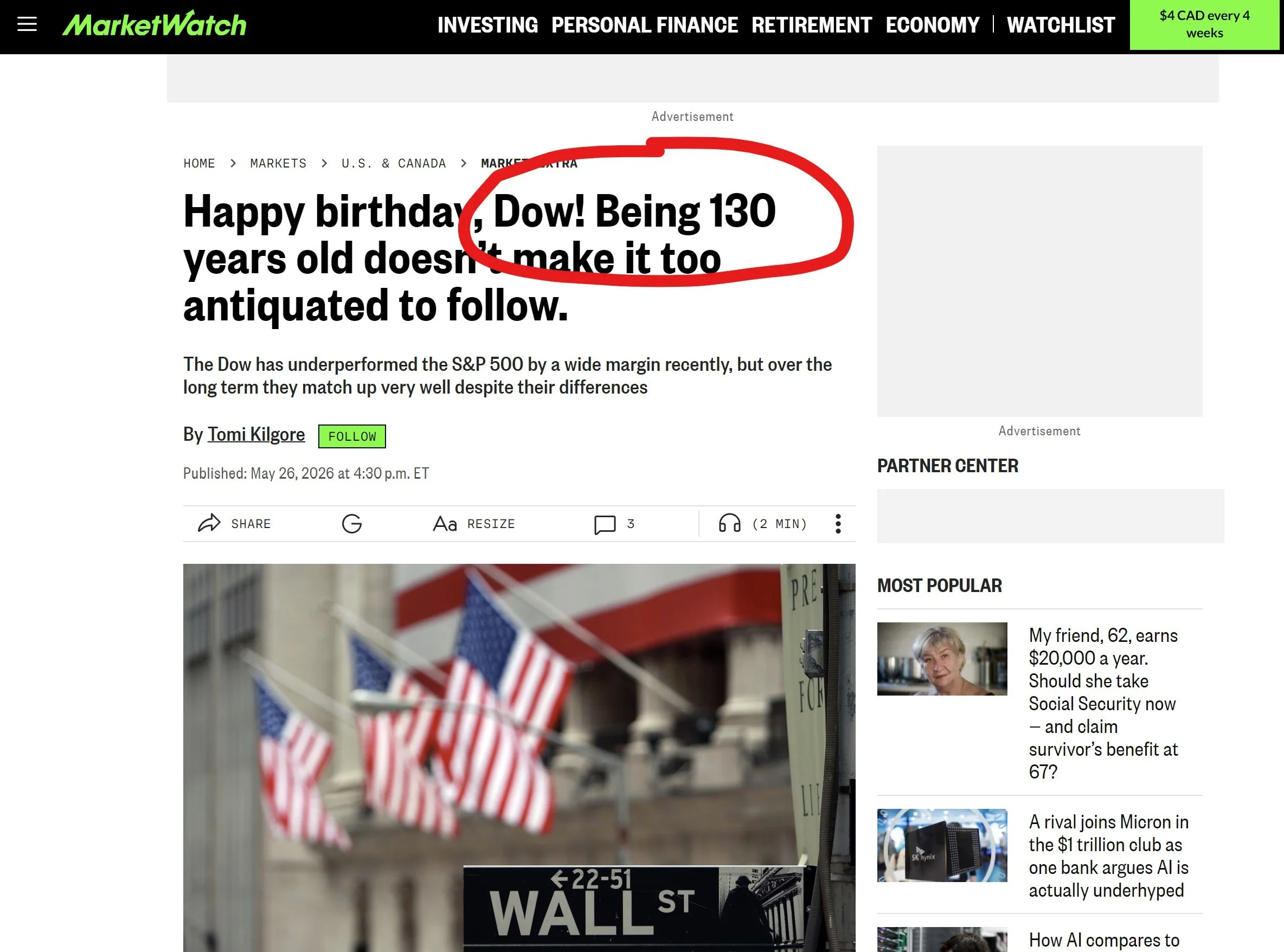Go to the Home breadcrumb
The height and width of the screenshot is (952, 1284).
(200, 164)
